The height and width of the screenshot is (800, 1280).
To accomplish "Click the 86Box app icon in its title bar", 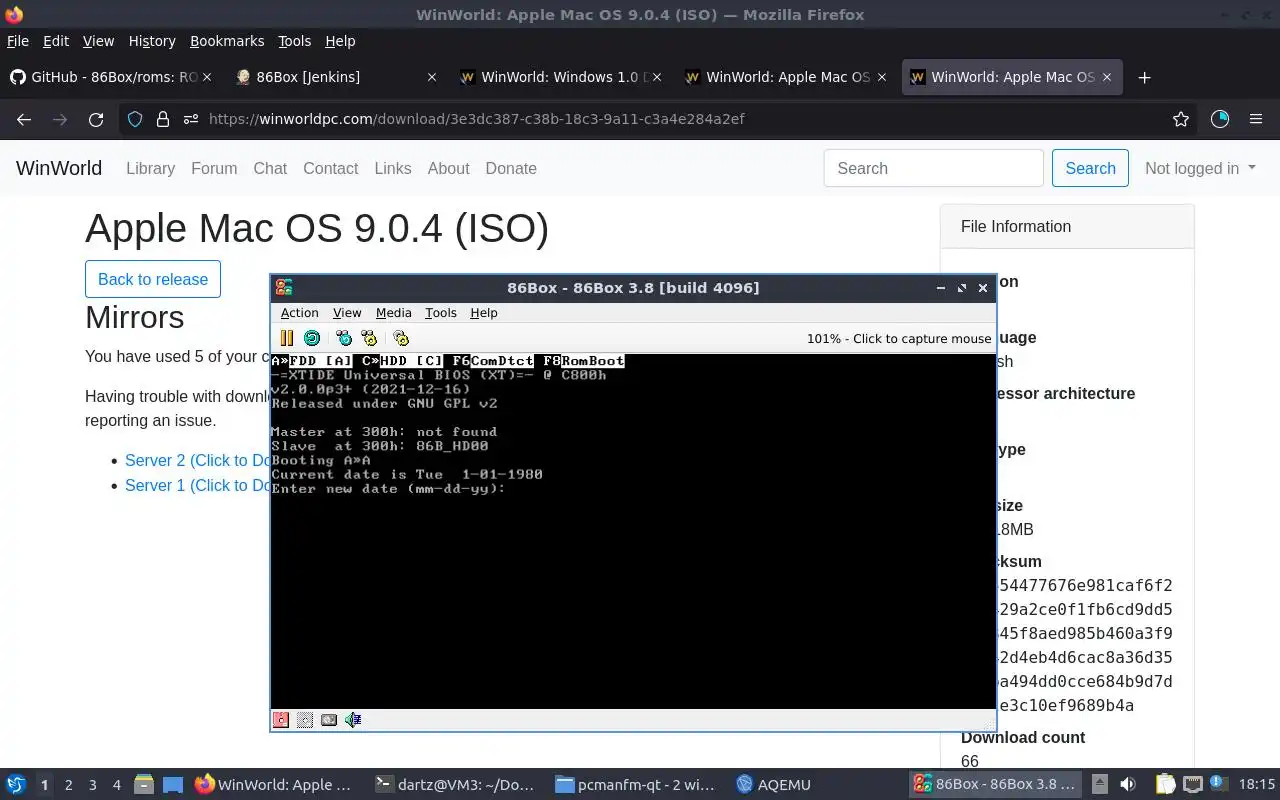I will click(284, 288).
